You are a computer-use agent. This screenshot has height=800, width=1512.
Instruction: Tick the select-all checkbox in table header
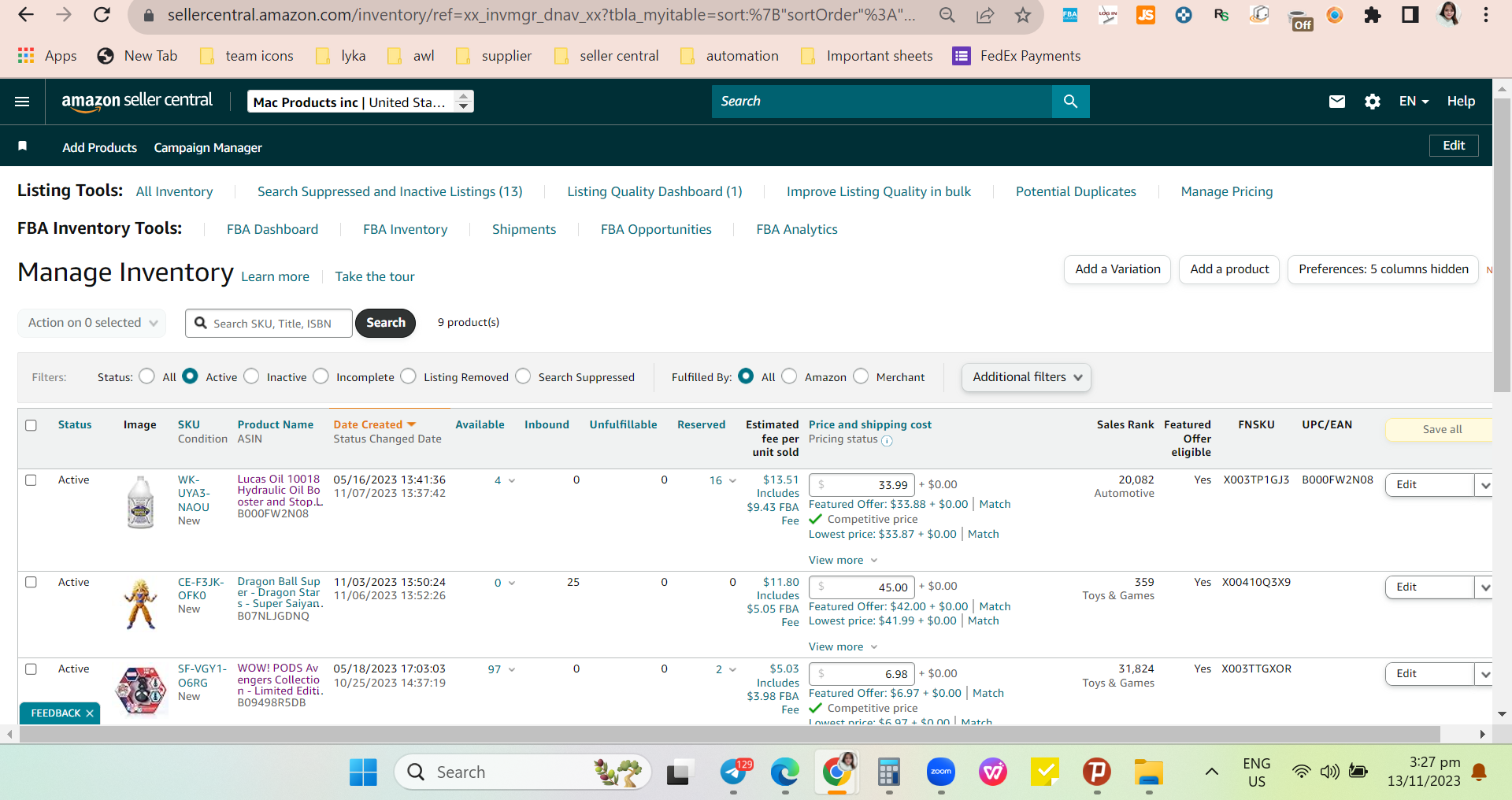pyautogui.click(x=31, y=425)
